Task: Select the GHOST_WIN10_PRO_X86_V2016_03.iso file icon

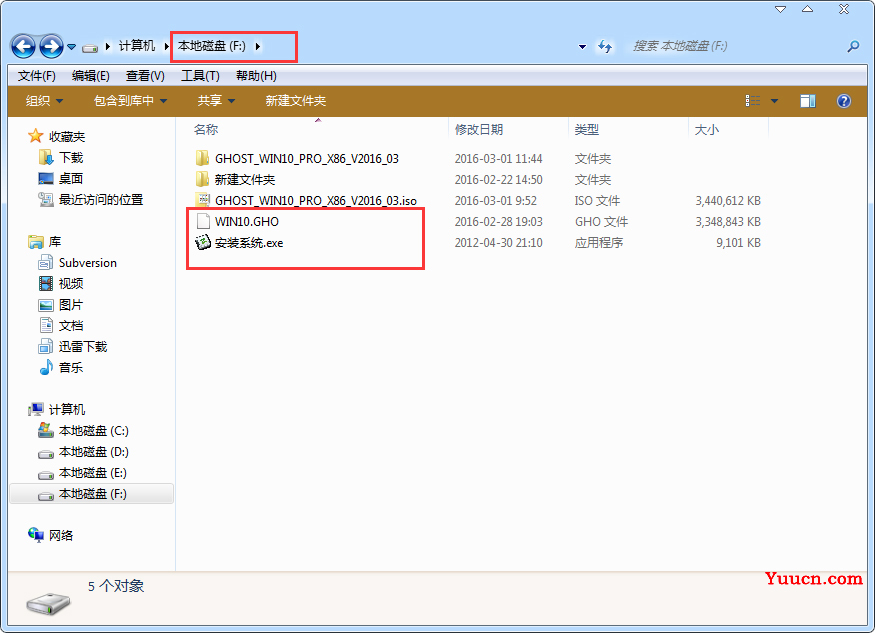Action: 203,200
